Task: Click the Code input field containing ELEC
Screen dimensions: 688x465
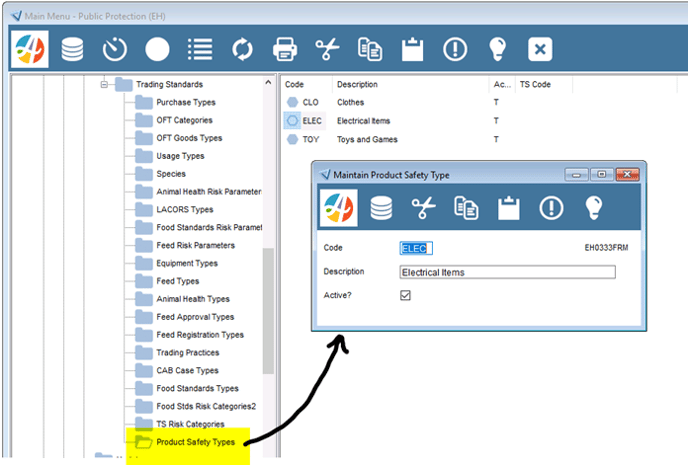Action: pos(416,248)
